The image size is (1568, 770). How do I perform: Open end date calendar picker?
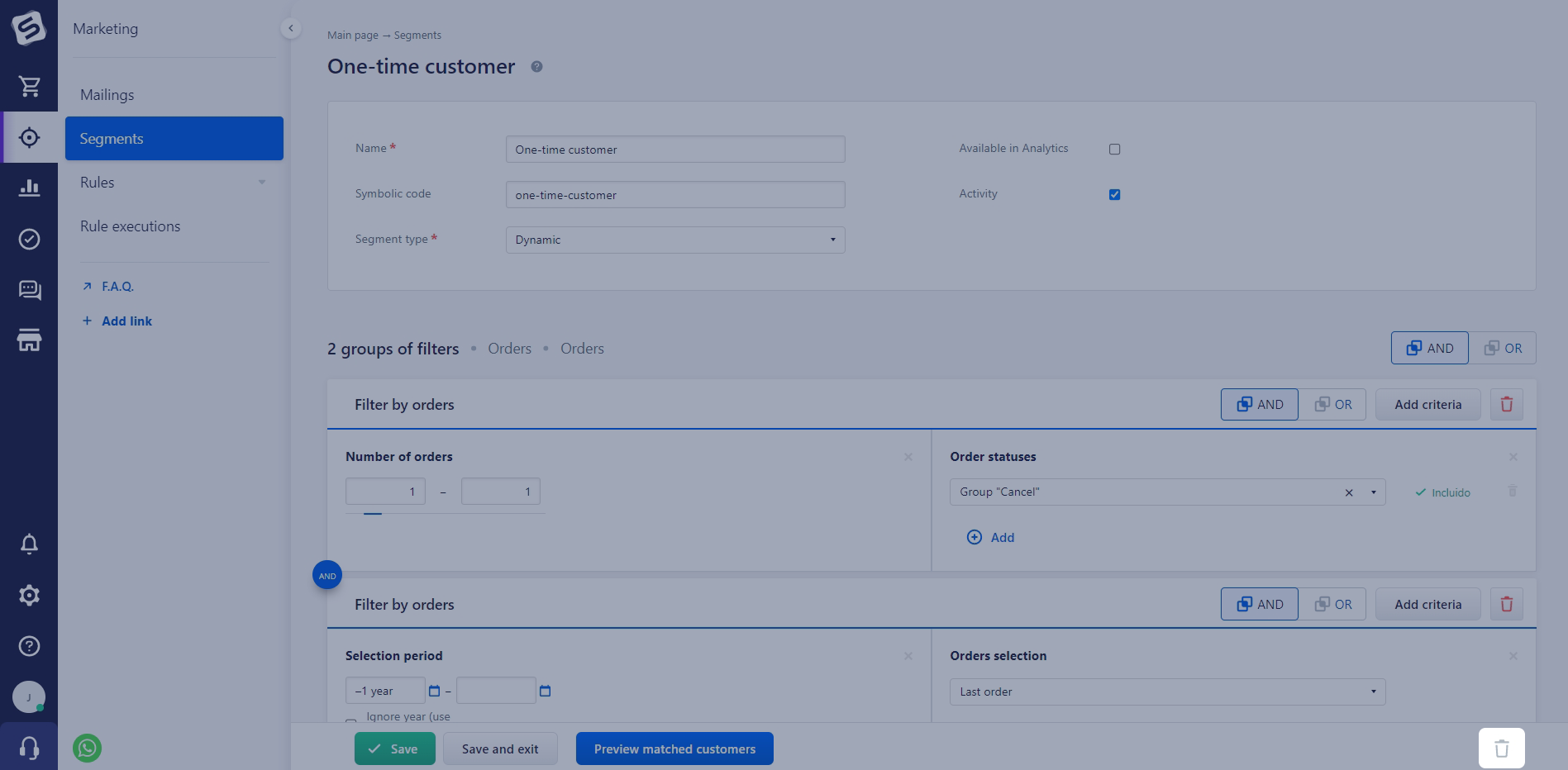tap(546, 692)
